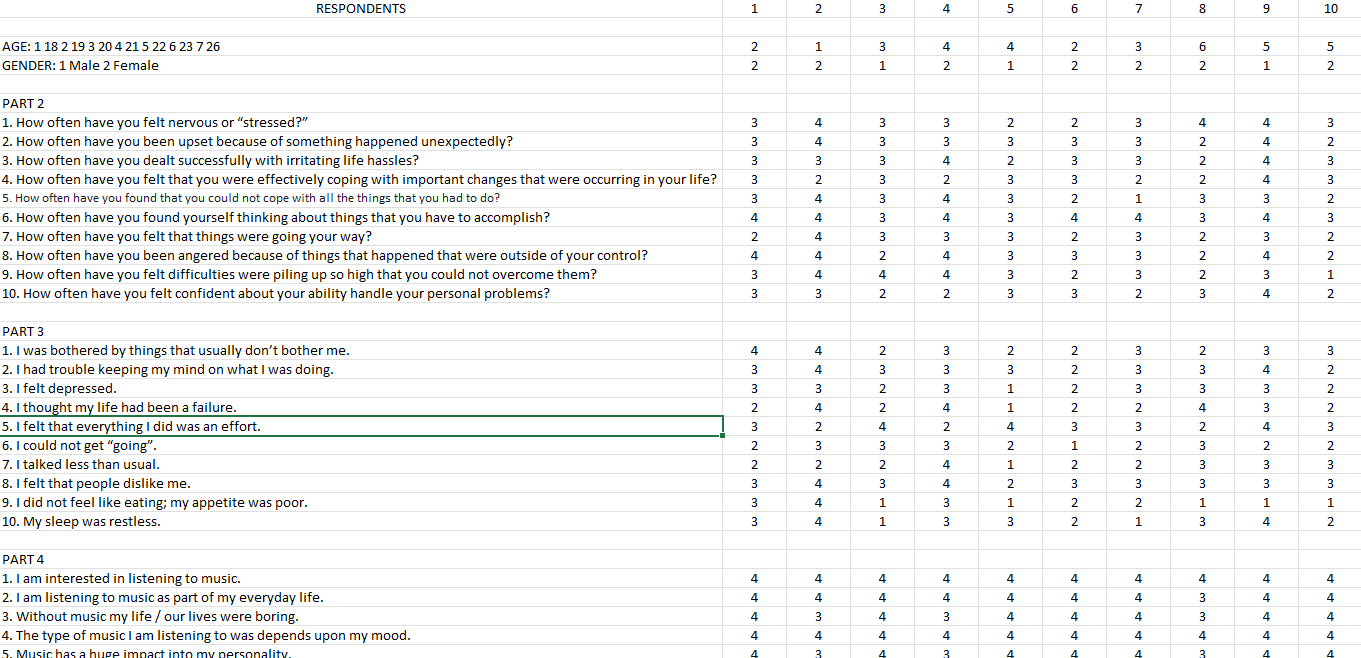Image resolution: width=1361 pixels, height=658 pixels.
Task: Select the 'I talked less than usual.' cell
Action: pyautogui.click(x=81, y=465)
